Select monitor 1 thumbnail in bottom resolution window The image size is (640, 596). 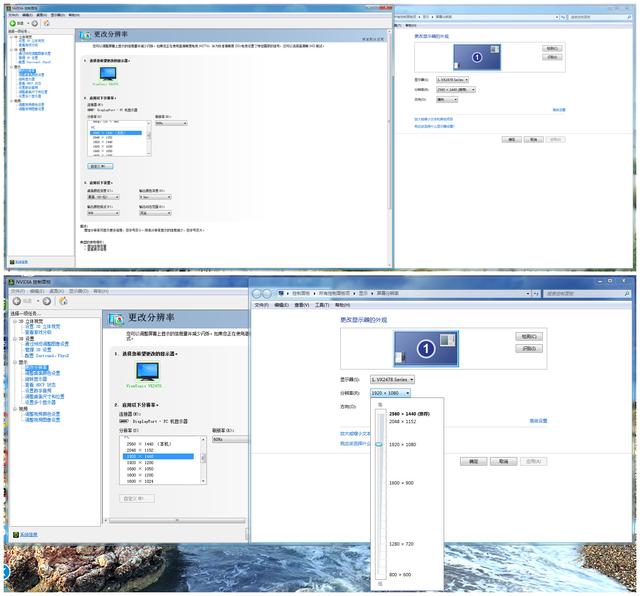coord(426,349)
